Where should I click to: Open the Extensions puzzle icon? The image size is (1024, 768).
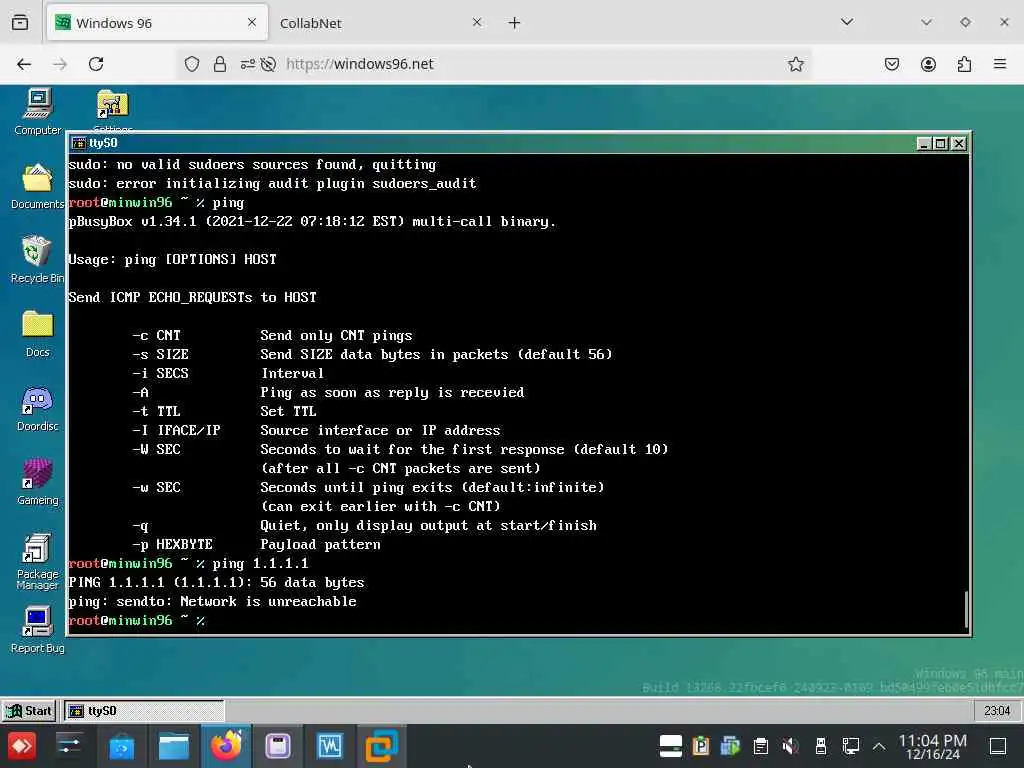coord(964,64)
